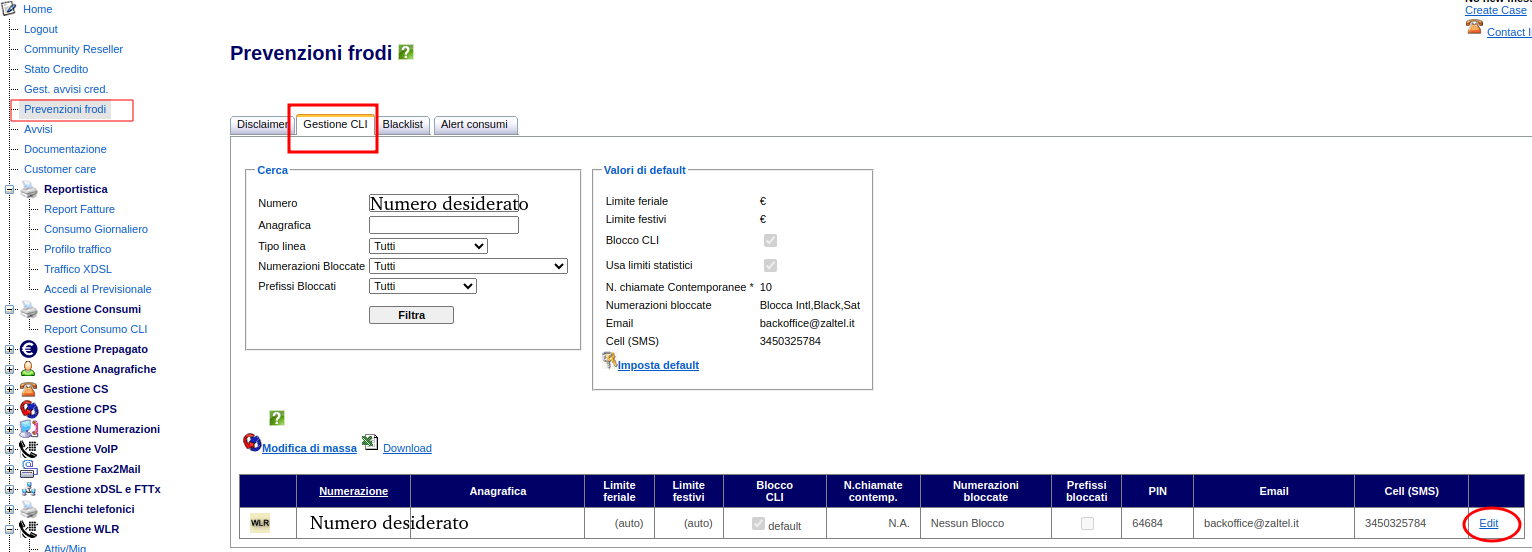Switch to the Blacklist tab
This screenshot has height=552, width=1532.
click(x=403, y=125)
